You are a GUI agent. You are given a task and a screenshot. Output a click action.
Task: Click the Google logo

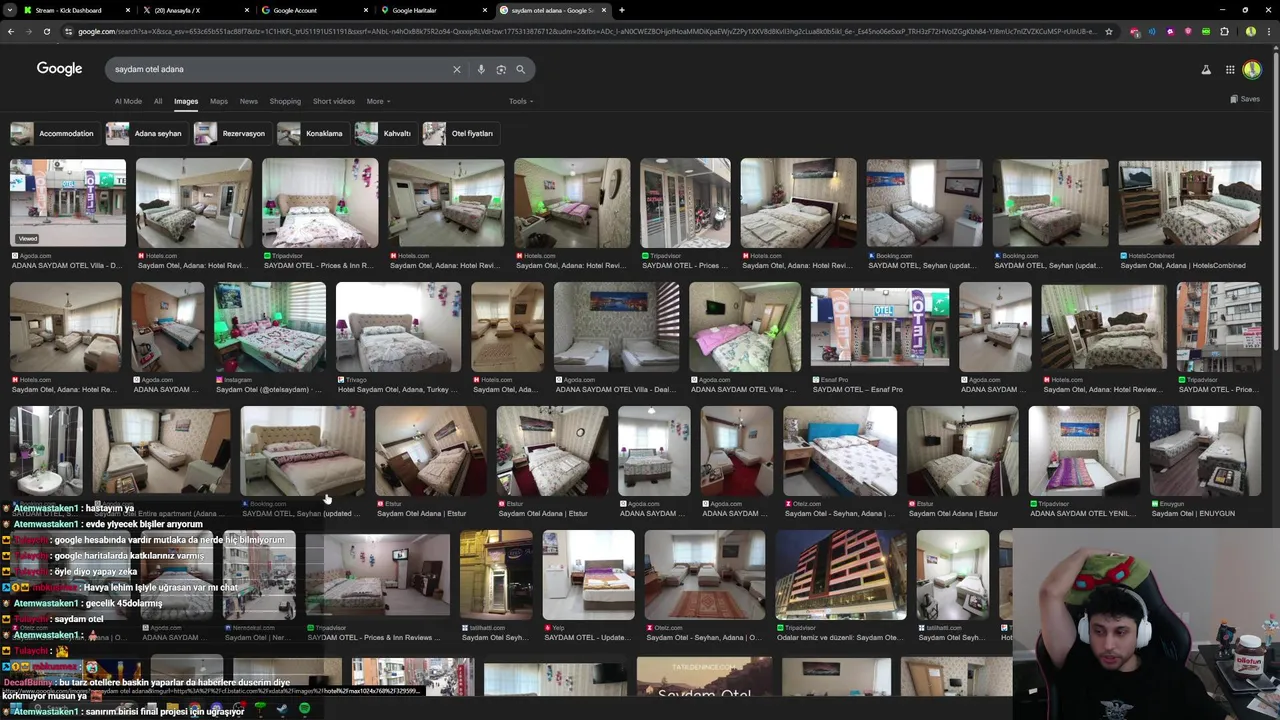(59, 68)
